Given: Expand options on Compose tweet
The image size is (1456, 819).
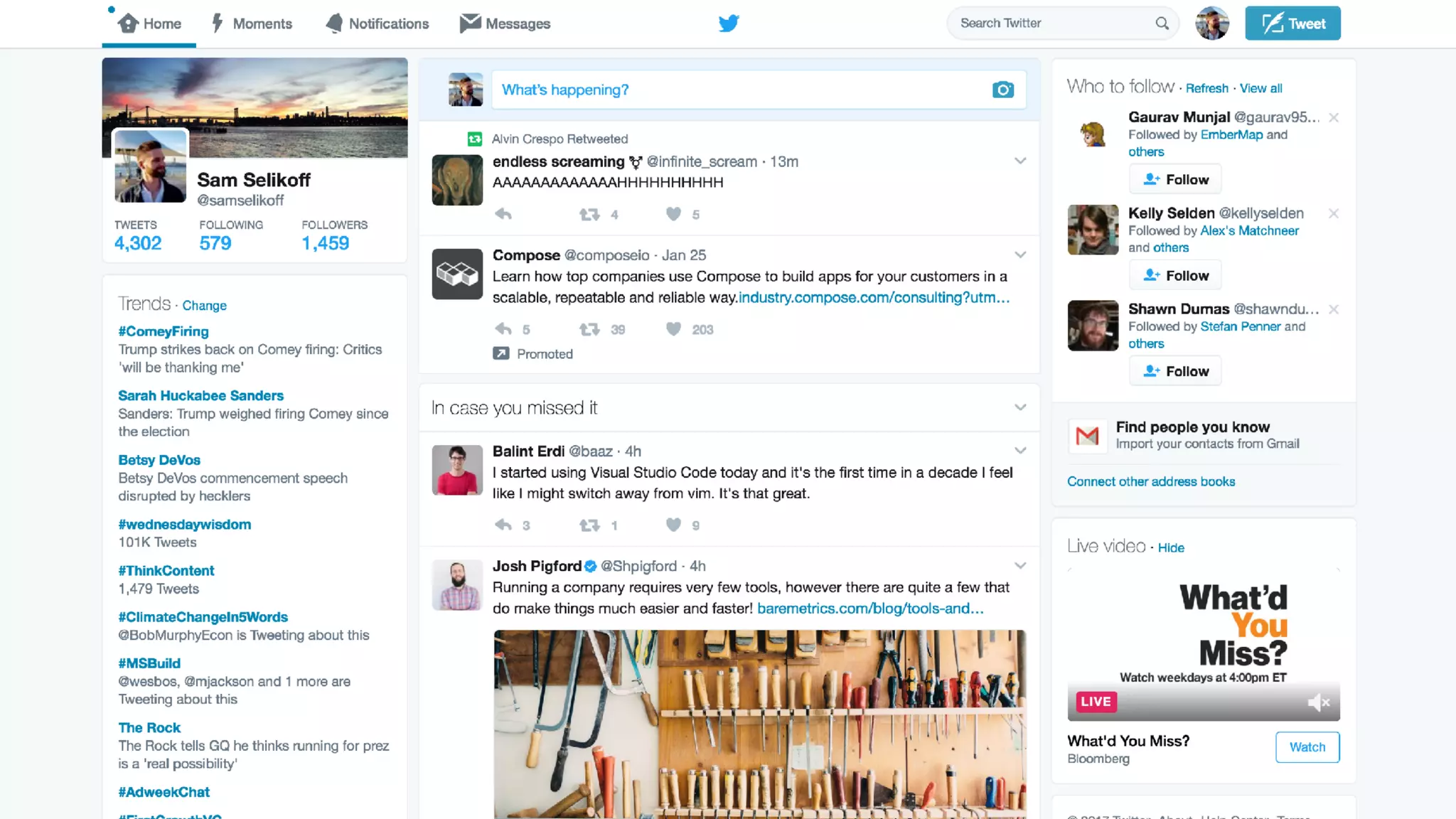Looking at the screenshot, I should point(1020,255).
